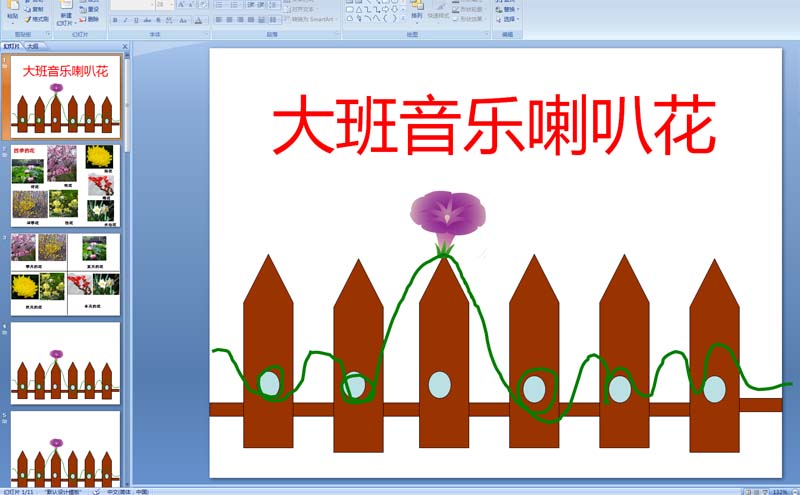
Task: Click the Clear Formatting button
Action: (203, 5)
